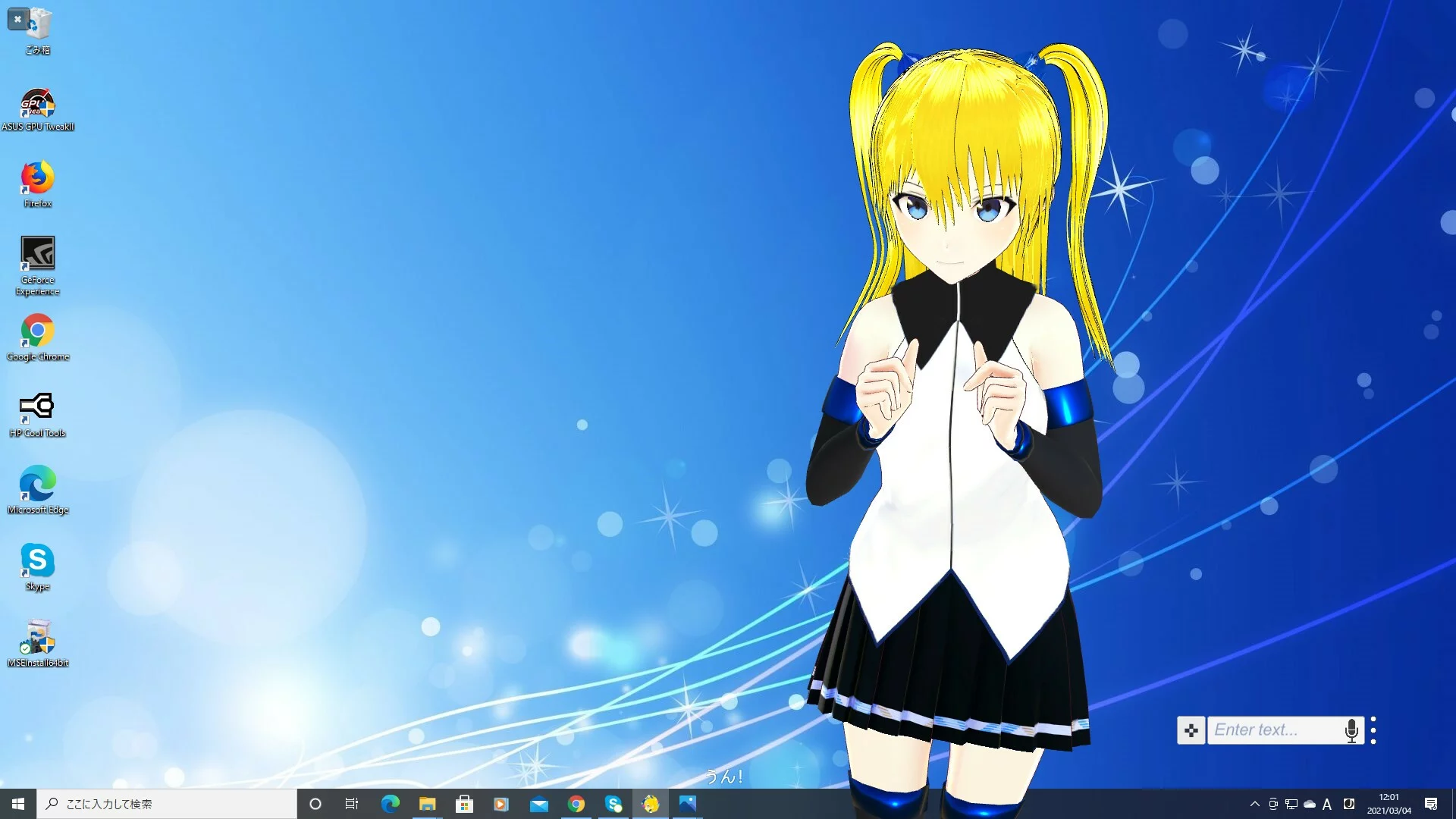Open Microsoft Store from the taskbar

(x=464, y=804)
